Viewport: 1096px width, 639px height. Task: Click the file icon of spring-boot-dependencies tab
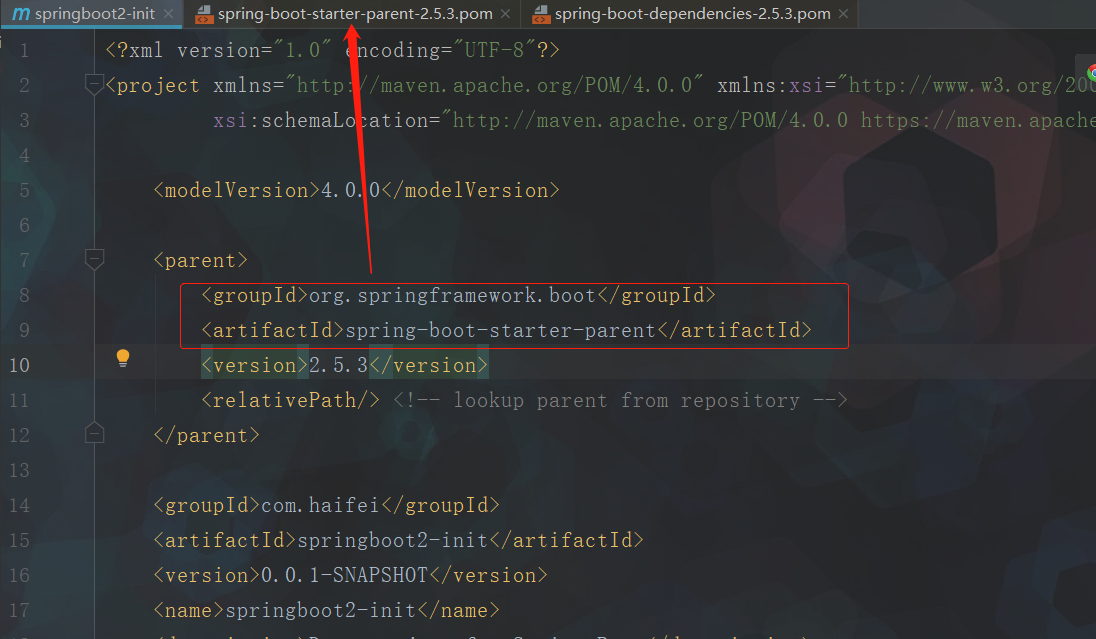541,14
